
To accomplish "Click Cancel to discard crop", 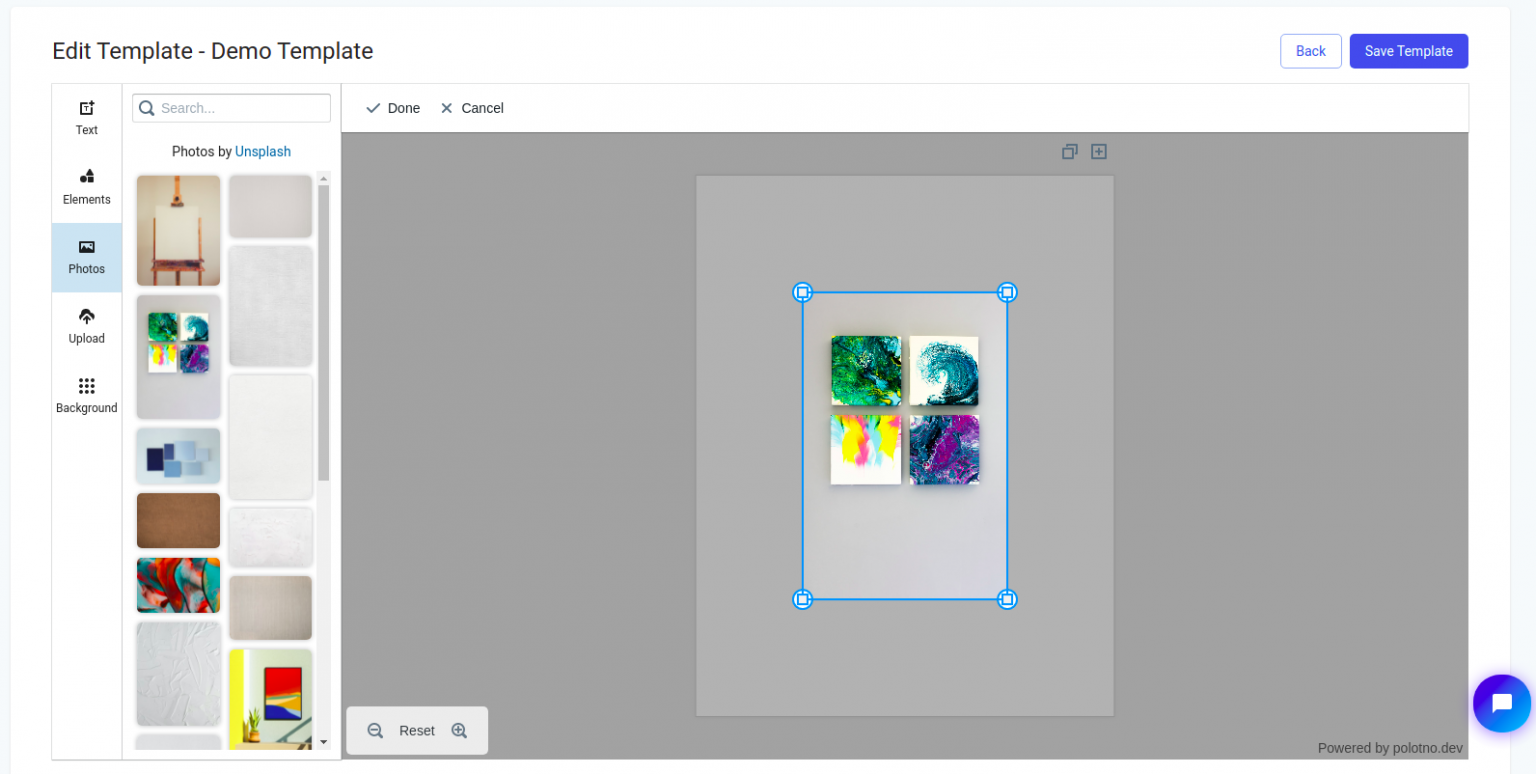I will click(x=472, y=108).
